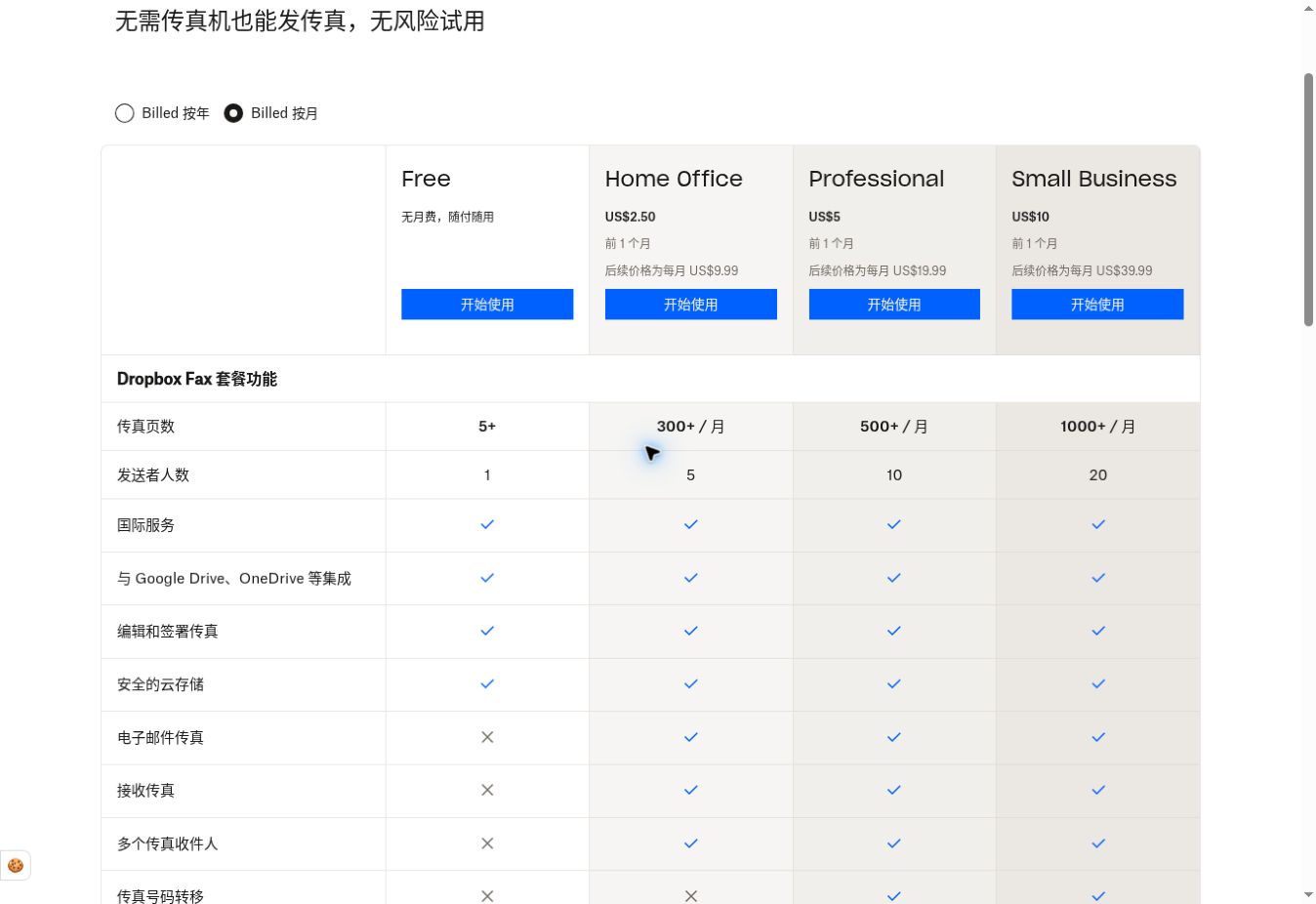Click Home Office checkmark in 多个传真收件人 row
This screenshot has width=1316, height=904.
coord(691,843)
